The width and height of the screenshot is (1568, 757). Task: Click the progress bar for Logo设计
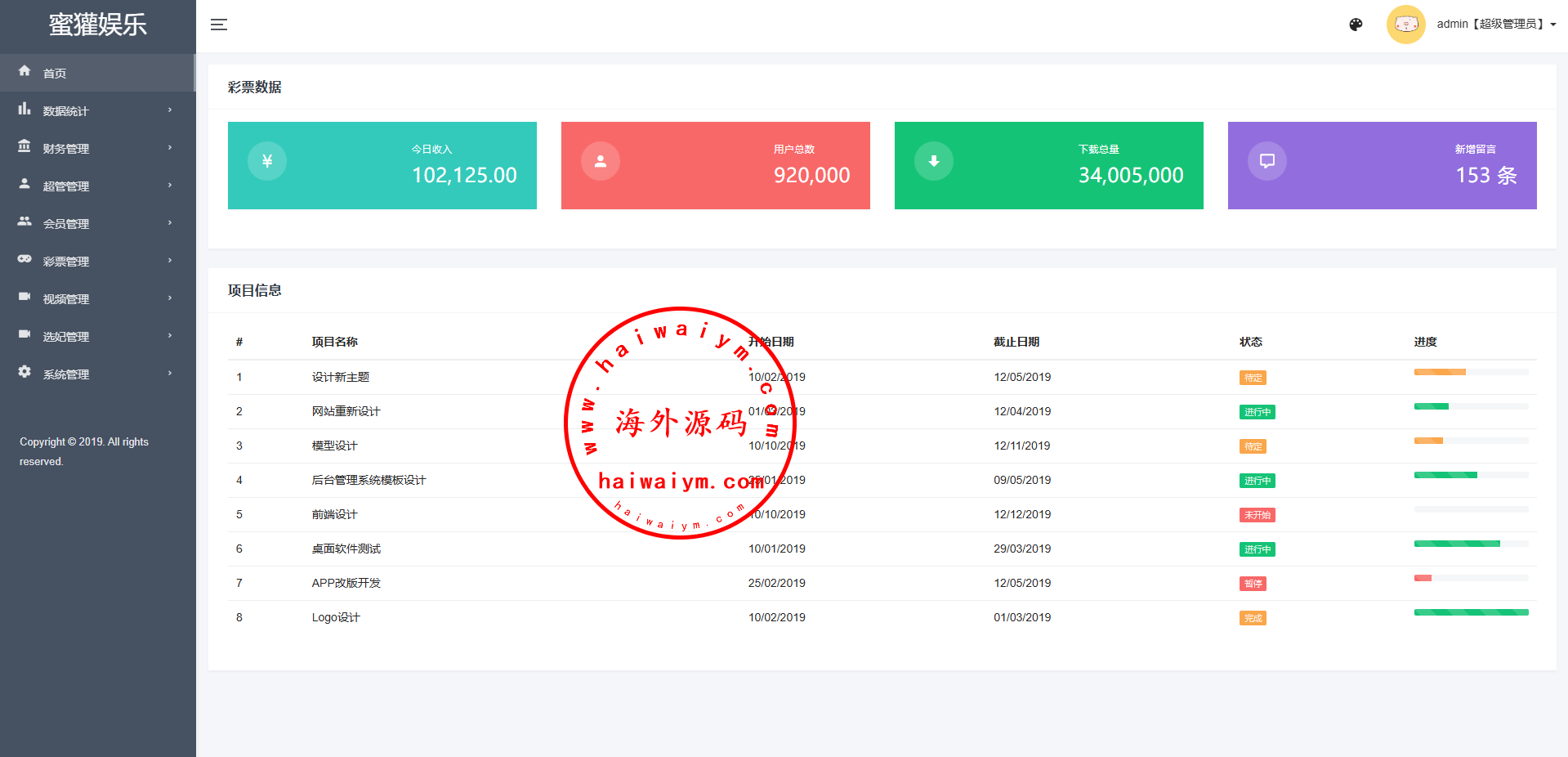click(x=1471, y=612)
